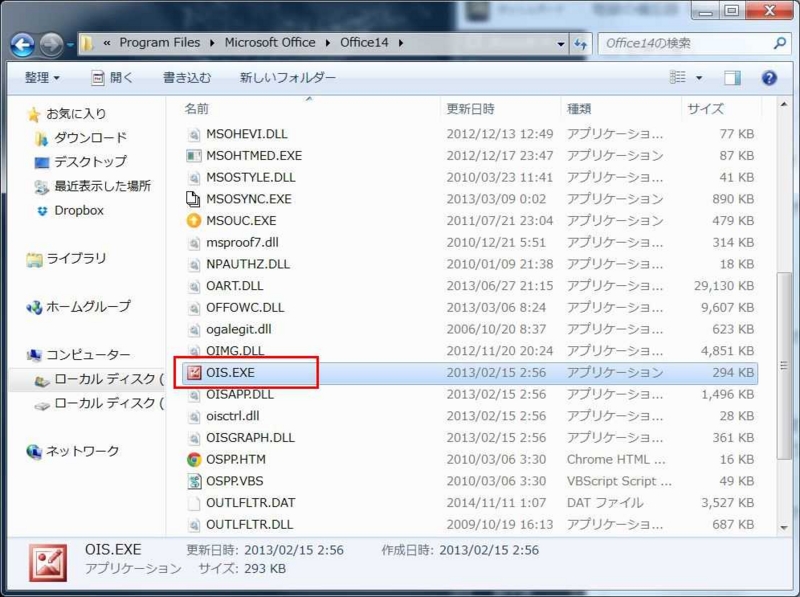Open recent locations dropdown beside Forward arrow
The height and width of the screenshot is (597, 800).
[x=70, y=45]
